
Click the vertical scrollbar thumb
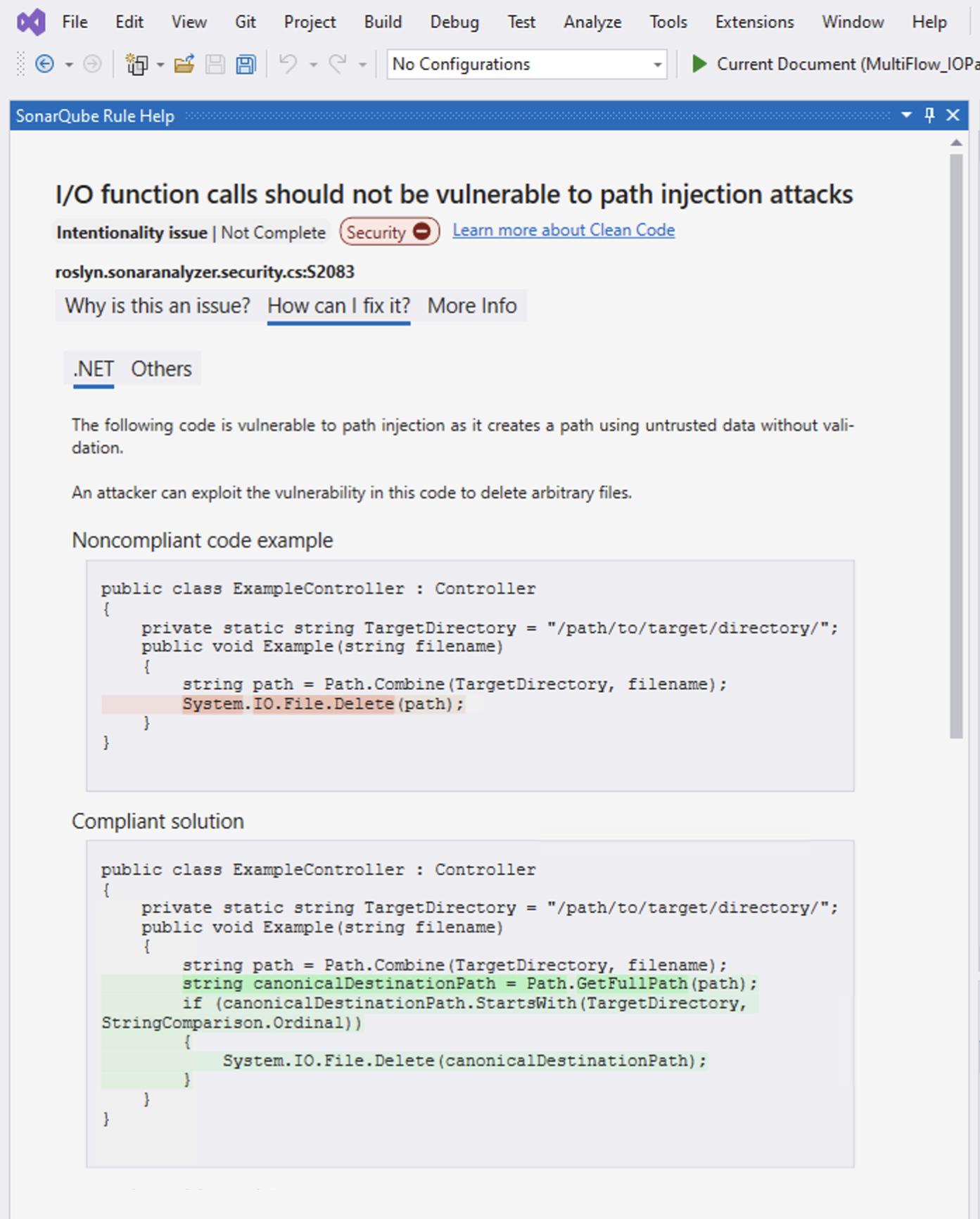[956, 446]
